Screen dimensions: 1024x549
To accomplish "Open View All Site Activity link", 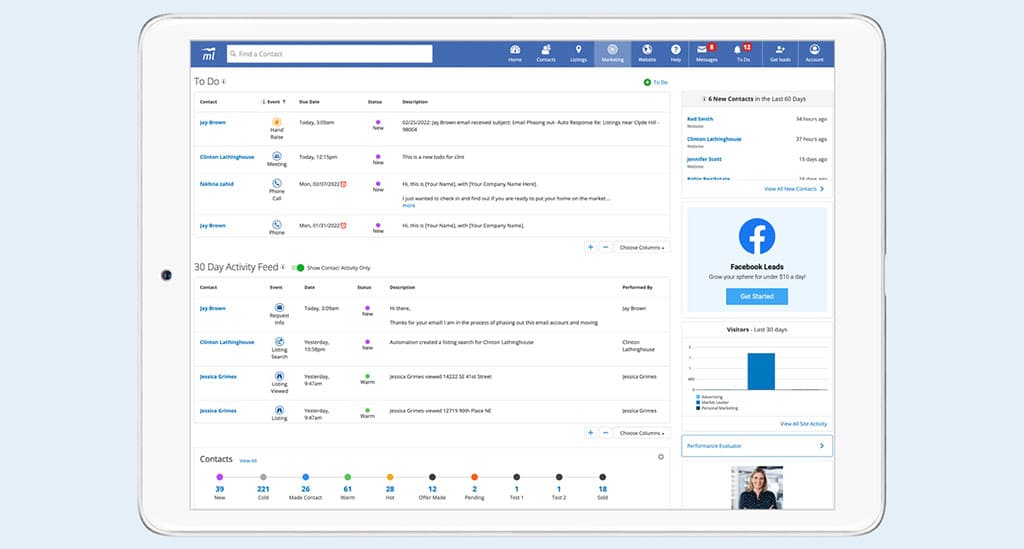I will [803, 424].
